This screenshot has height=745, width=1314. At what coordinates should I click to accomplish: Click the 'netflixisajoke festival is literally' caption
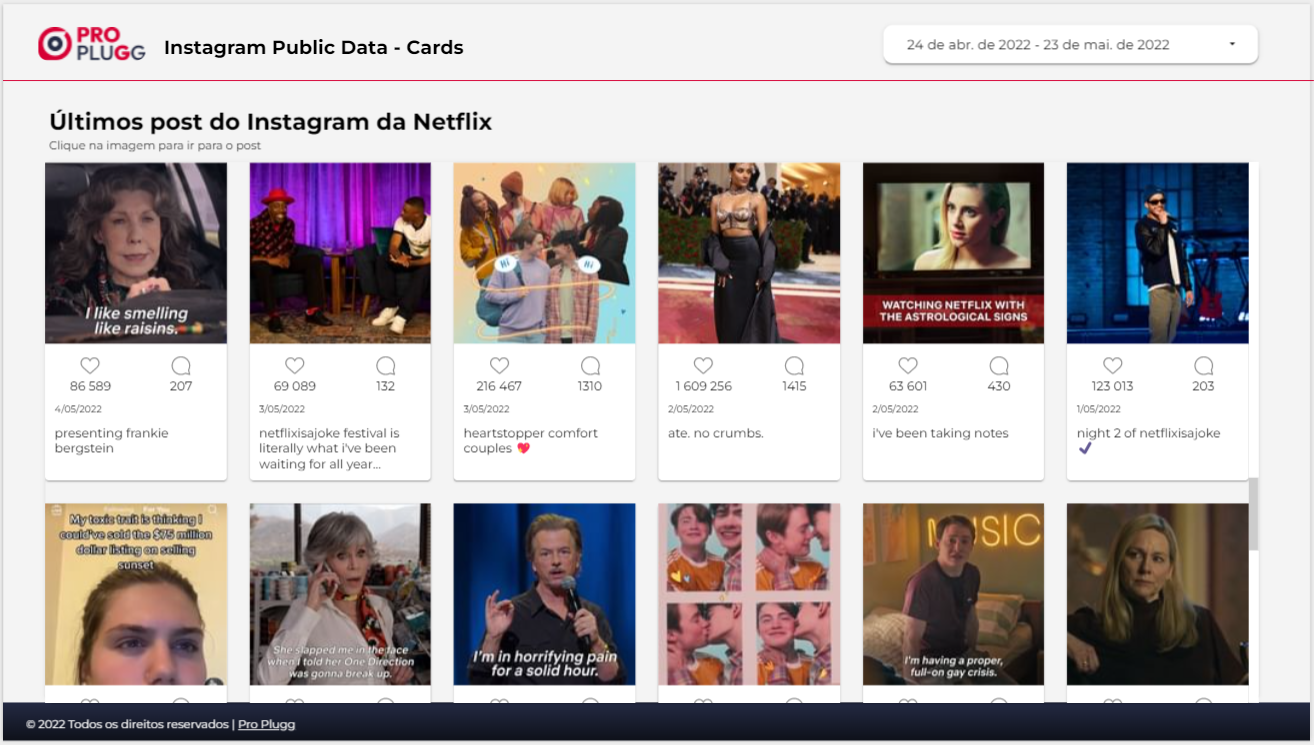[329, 449]
